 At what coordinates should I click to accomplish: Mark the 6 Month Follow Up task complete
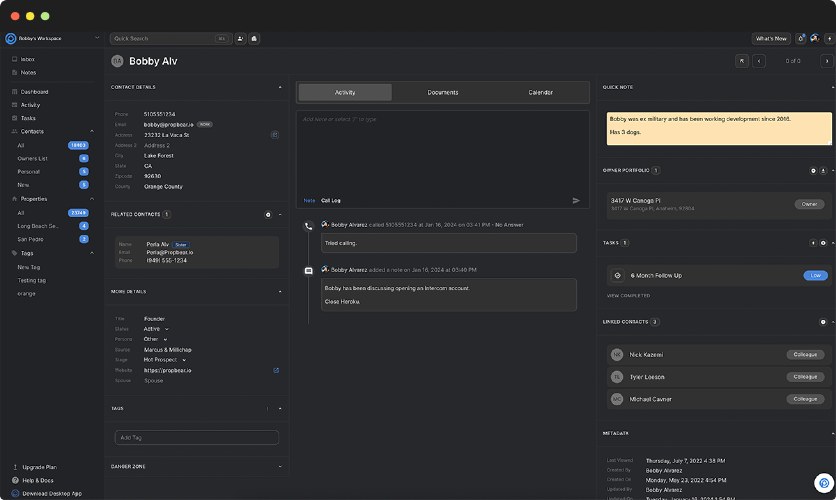[617, 275]
